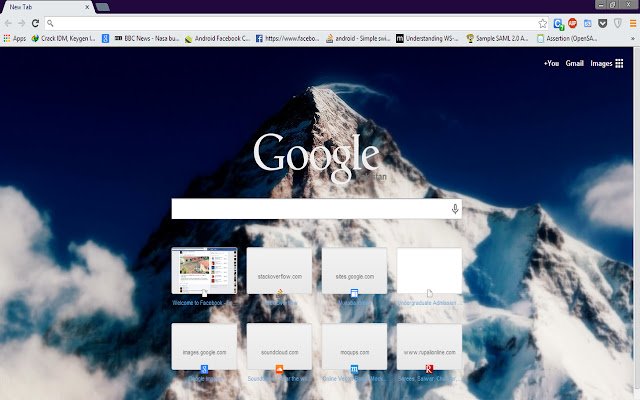
Task: Open the shield extension icon
Action: tap(618, 23)
